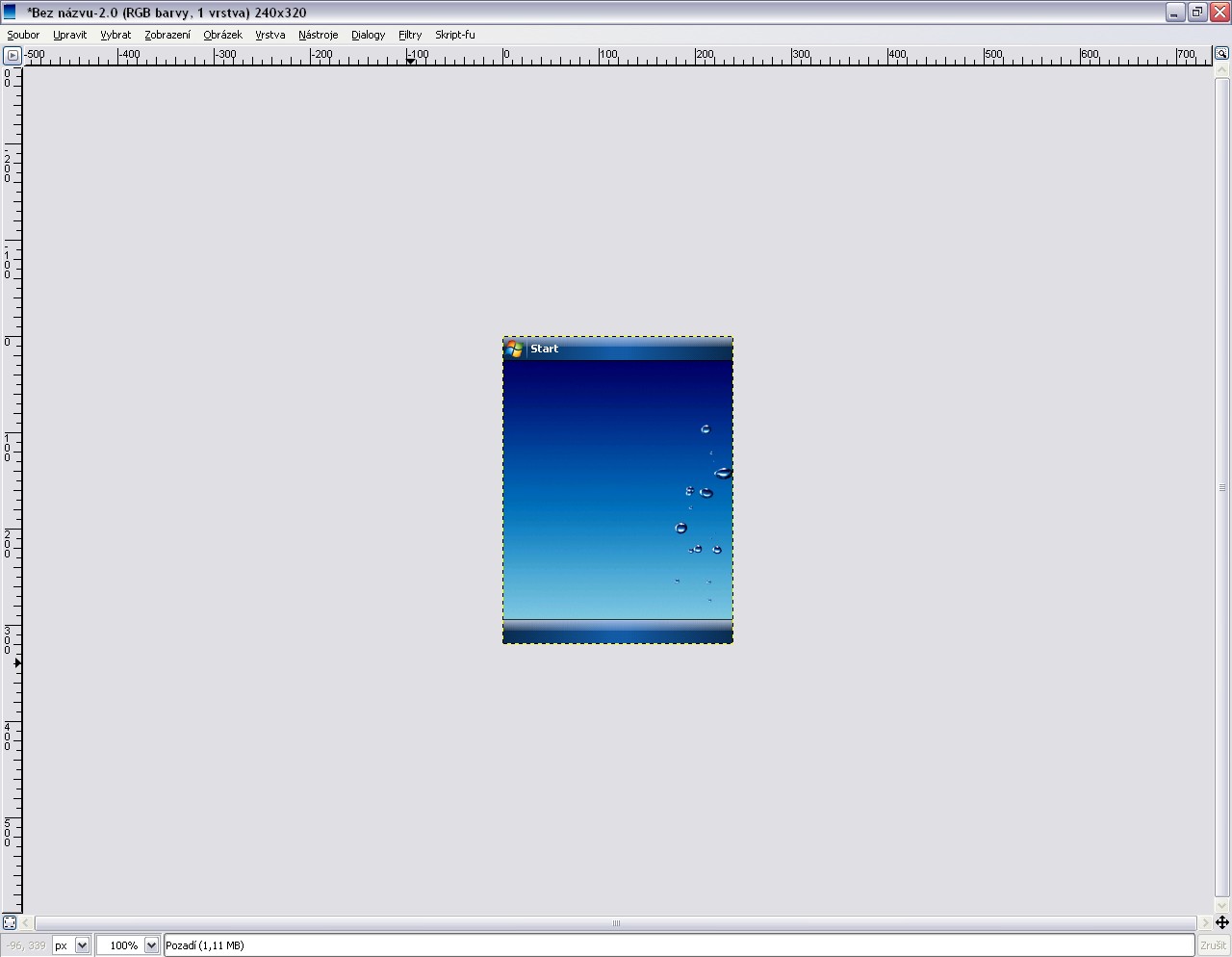1232x957 pixels.
Task: Open the Dialogy menu
Action: point(368,35)
